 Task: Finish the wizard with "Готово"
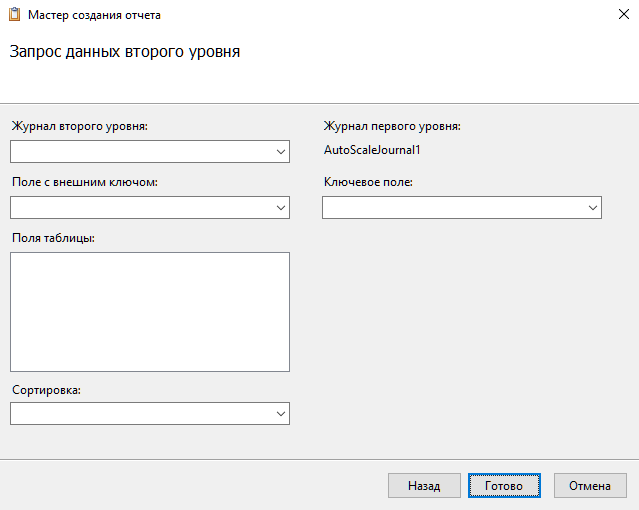pyautogui.click(x=504, y=486)
